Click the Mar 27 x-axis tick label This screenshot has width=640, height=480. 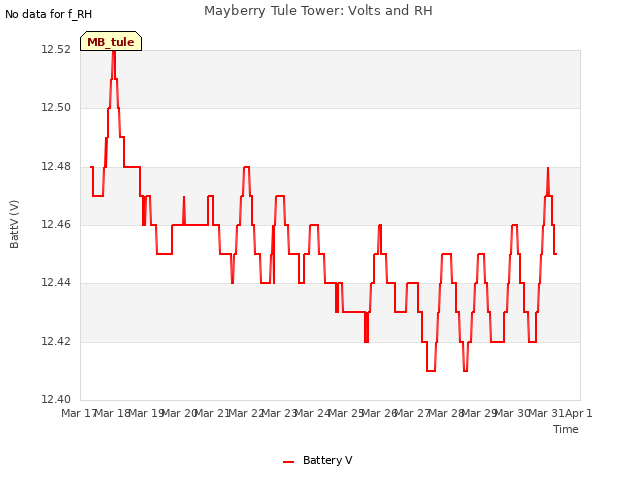[x=413, y=413]
